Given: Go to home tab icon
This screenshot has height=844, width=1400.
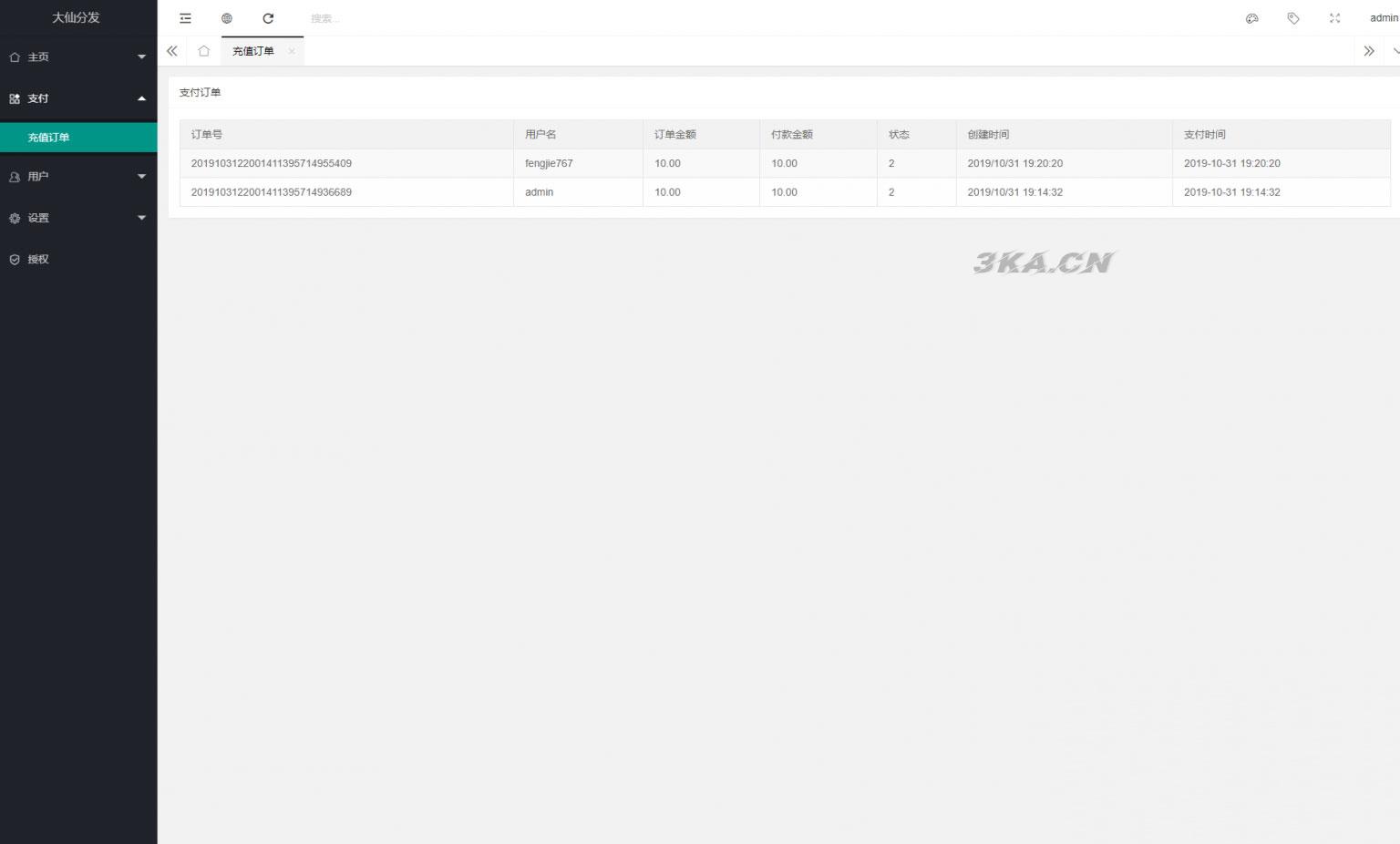Looking at the screenshot, I should coord(203,51).
